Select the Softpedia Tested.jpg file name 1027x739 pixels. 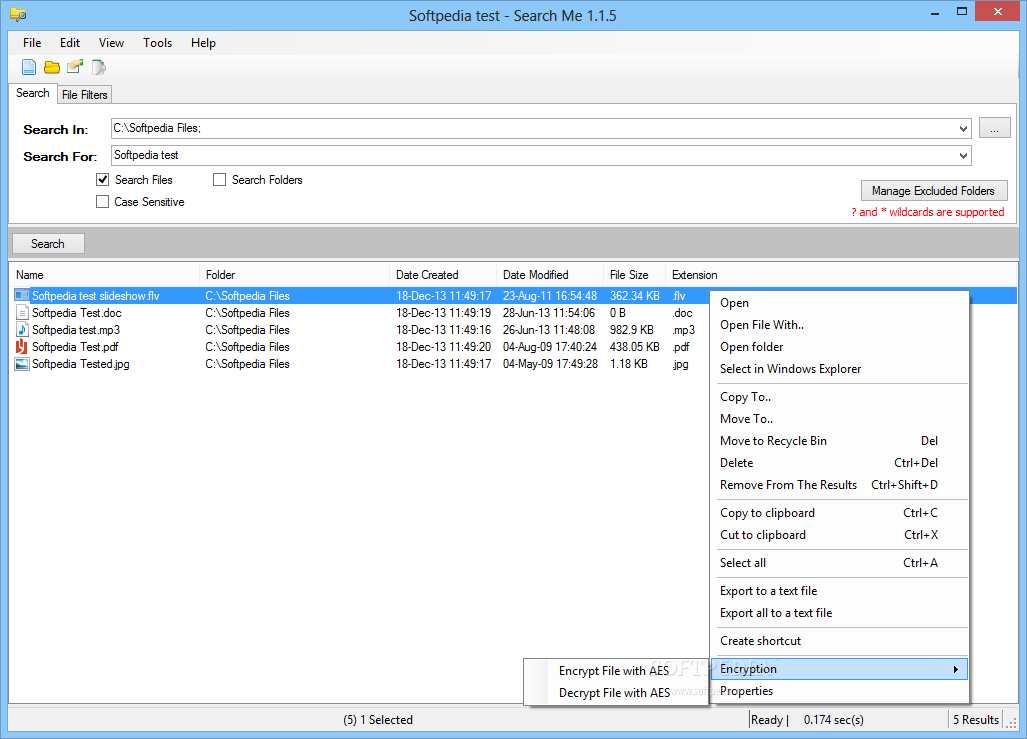click(x=81, y=364)
